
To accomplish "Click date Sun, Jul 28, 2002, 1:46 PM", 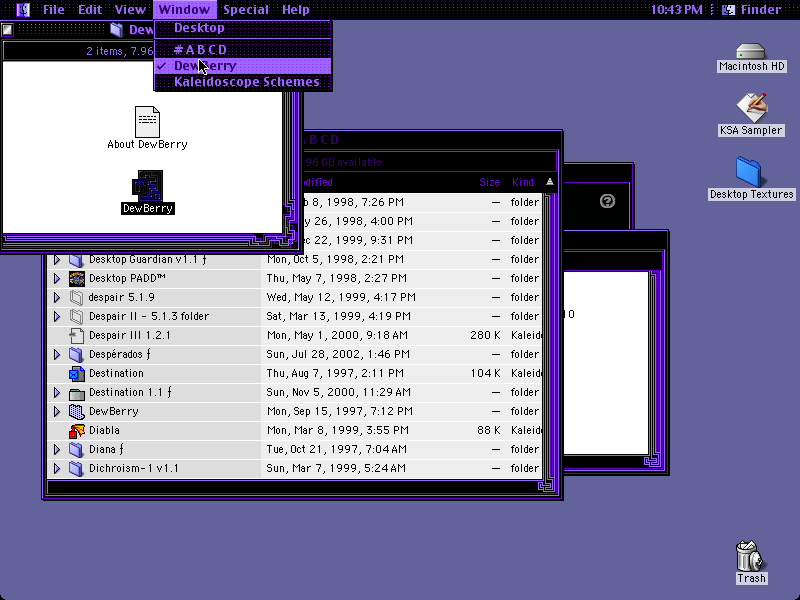I will click(x=338, y=354).
